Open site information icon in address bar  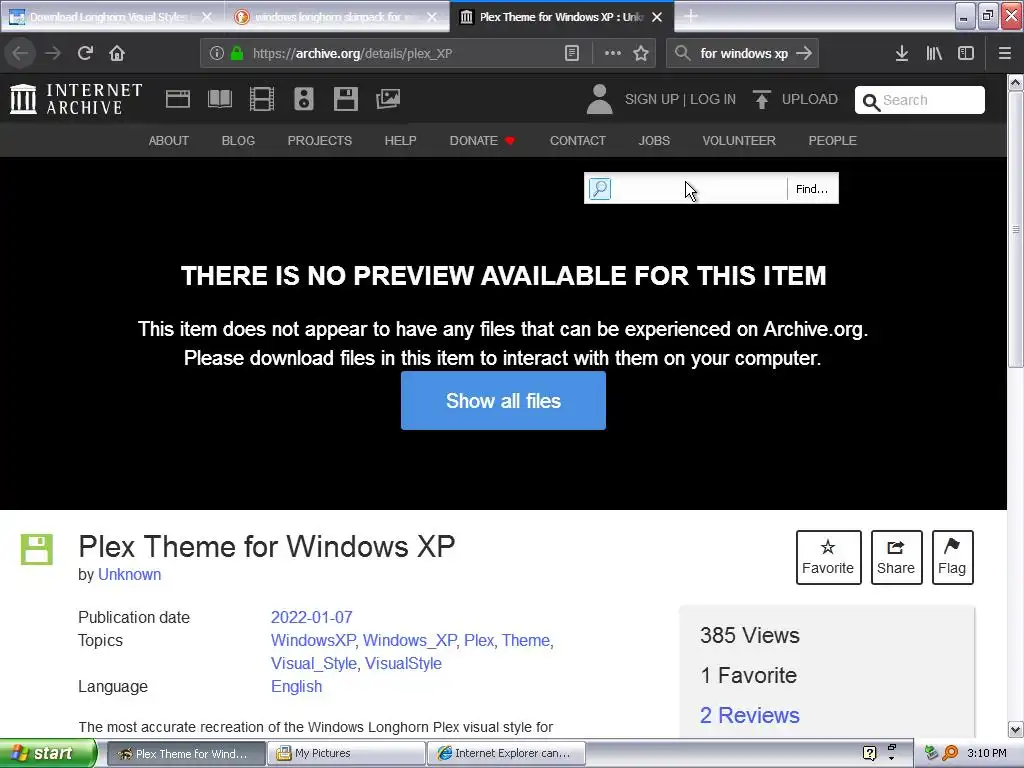(x=217, y=54)
